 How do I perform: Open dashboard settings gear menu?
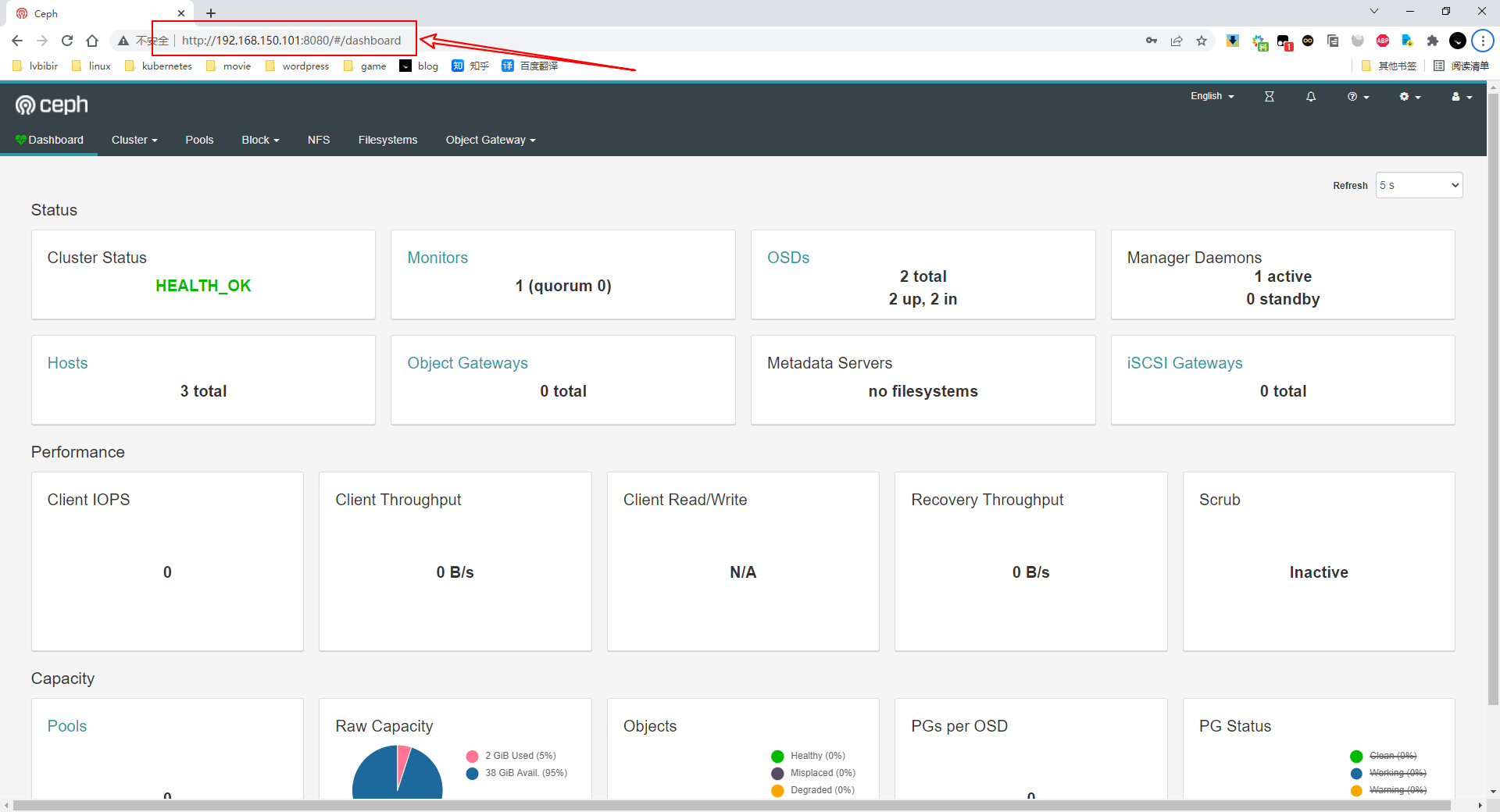tap(1409, 97)
